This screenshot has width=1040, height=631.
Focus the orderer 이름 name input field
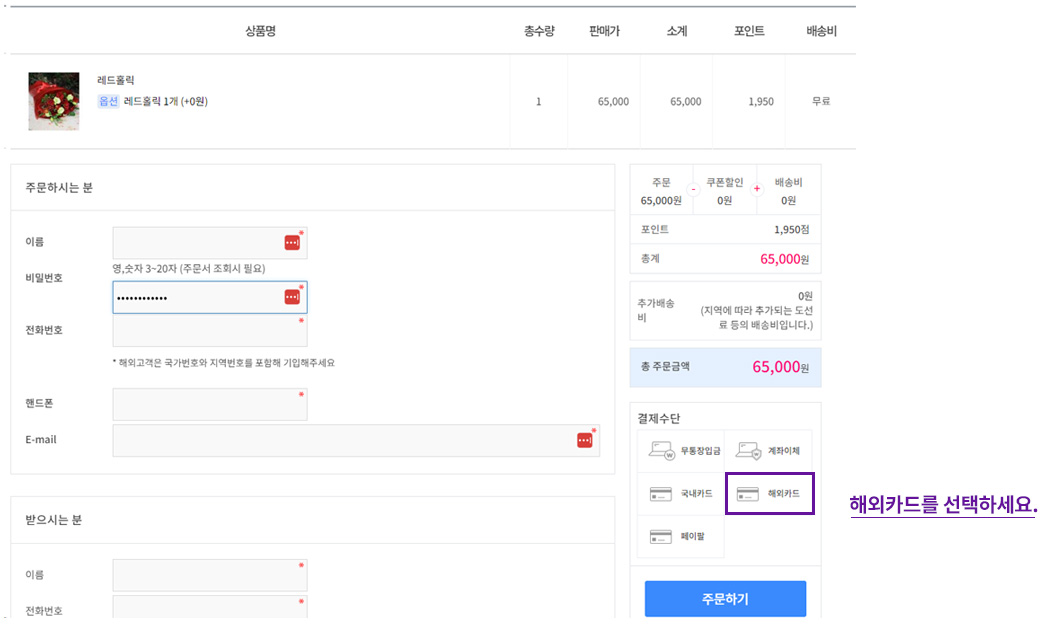pyautogui.click(x=196, y=243)
